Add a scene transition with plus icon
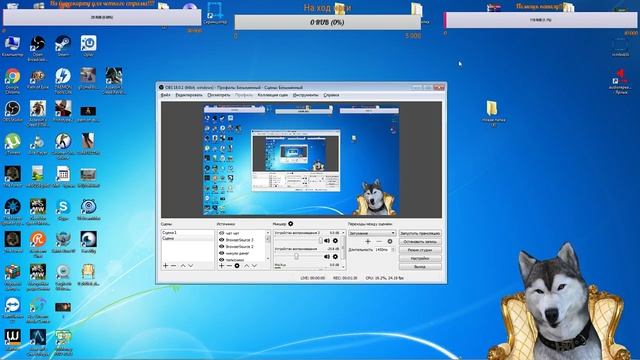The image size is (640, 360). (368, 241)
